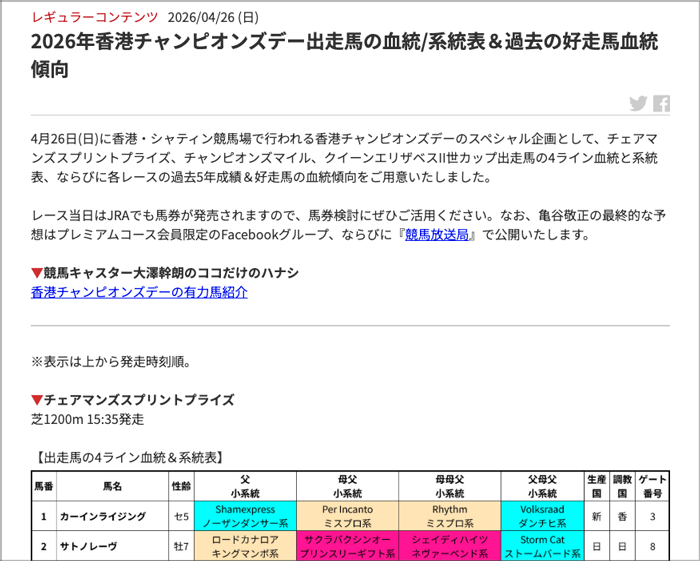Screen dimensions: 700x561
Task: Click the サクラバクシンオー プリンスリーギフト系 cell
Action: 347,546
